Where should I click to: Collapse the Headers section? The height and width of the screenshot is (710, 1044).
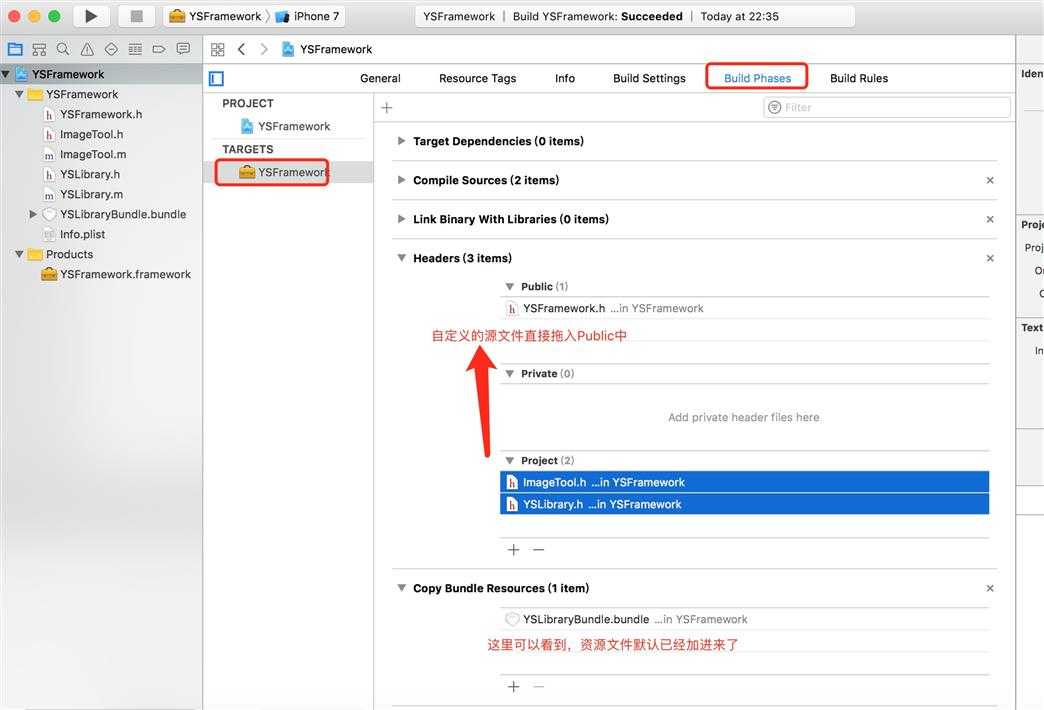click(401, 258)
